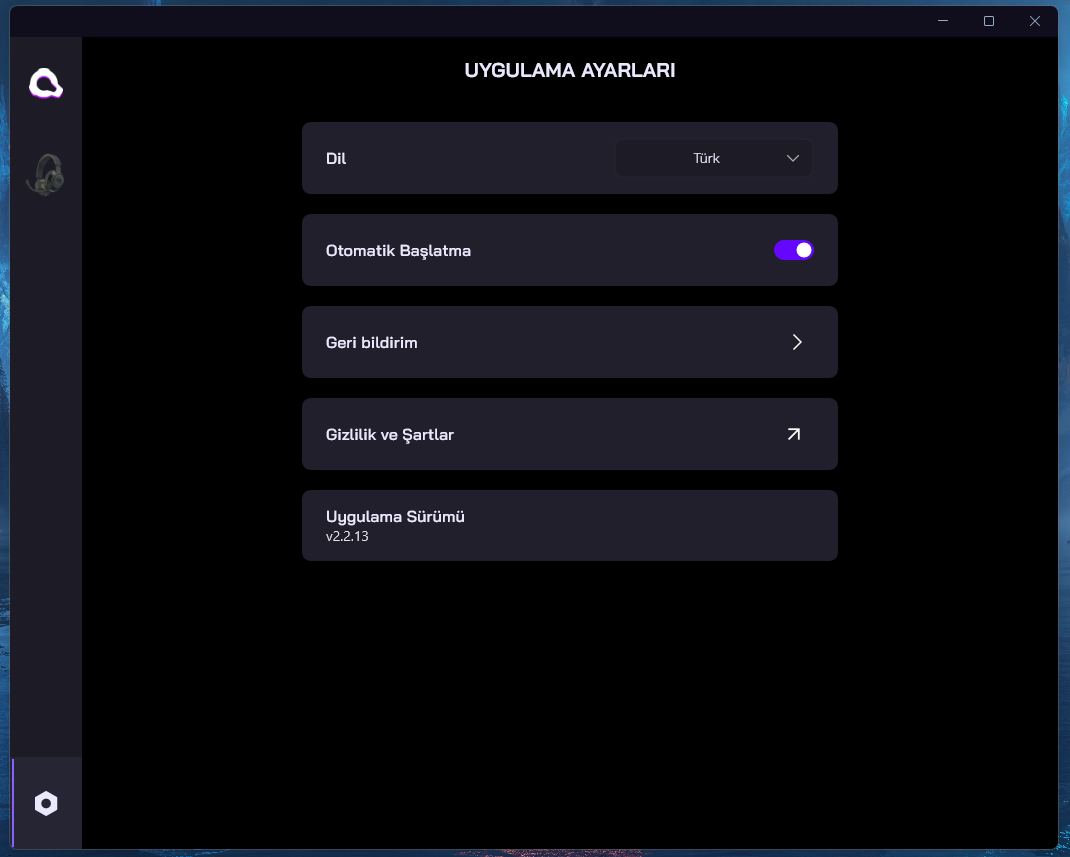
Task: Open settings hexagon icon in sidebar
Action: click(46, 803)
